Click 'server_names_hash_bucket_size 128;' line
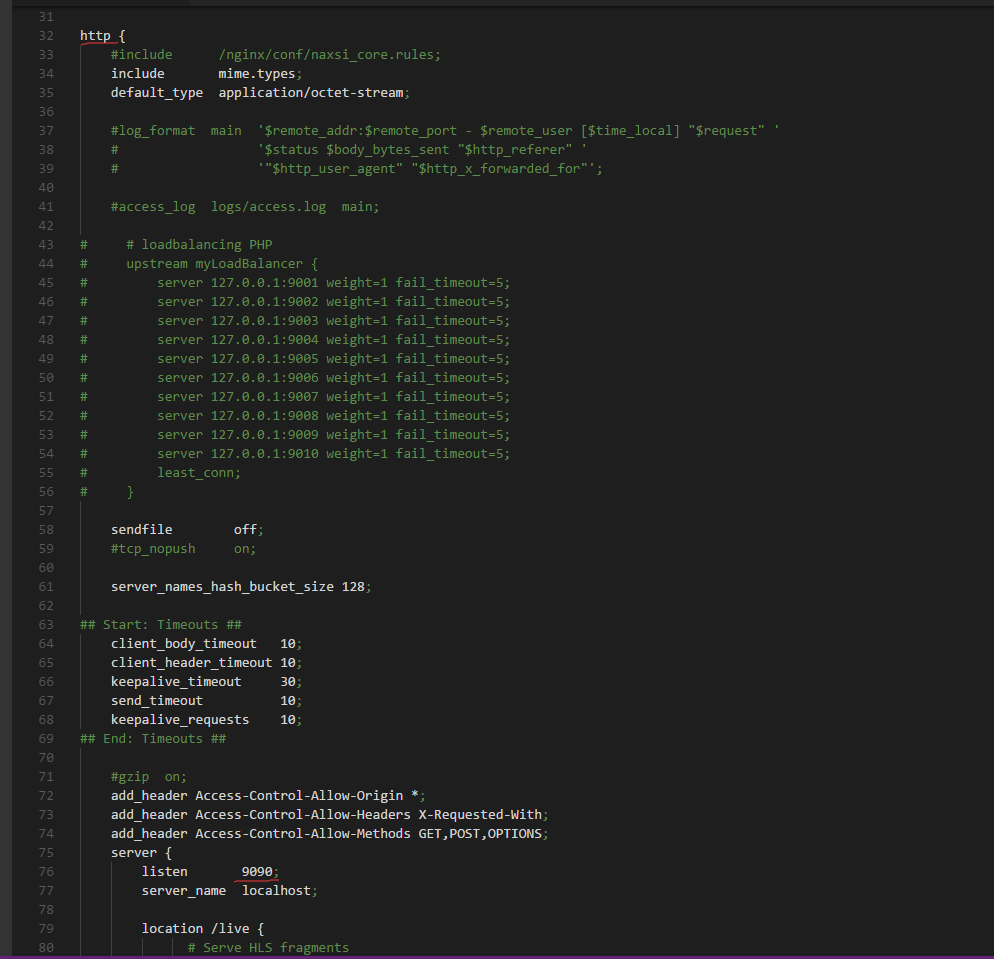Image resolution: width=994 pixels, height=959 pixels. (241, 587)
